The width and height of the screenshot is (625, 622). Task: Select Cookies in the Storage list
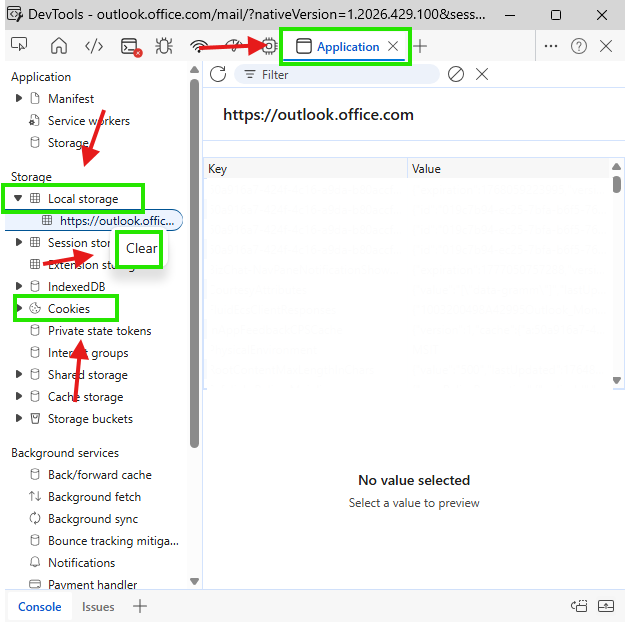coord(69,309)
